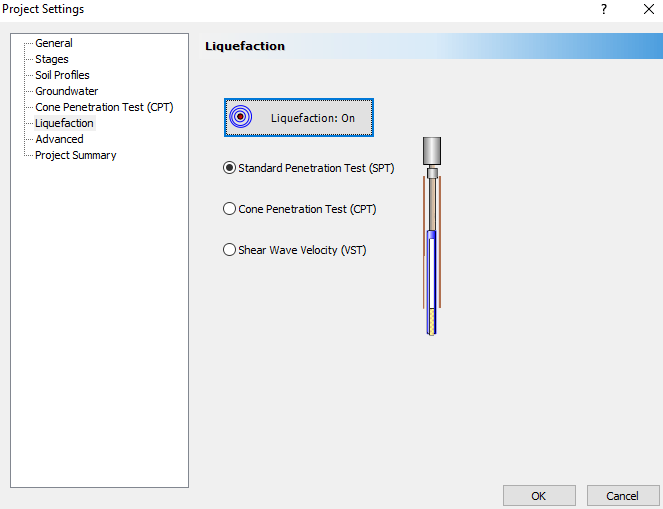This screenshot has height=509, width=663.
Task: Click Liquefaction in the settings tree
Action: point(64,124)
